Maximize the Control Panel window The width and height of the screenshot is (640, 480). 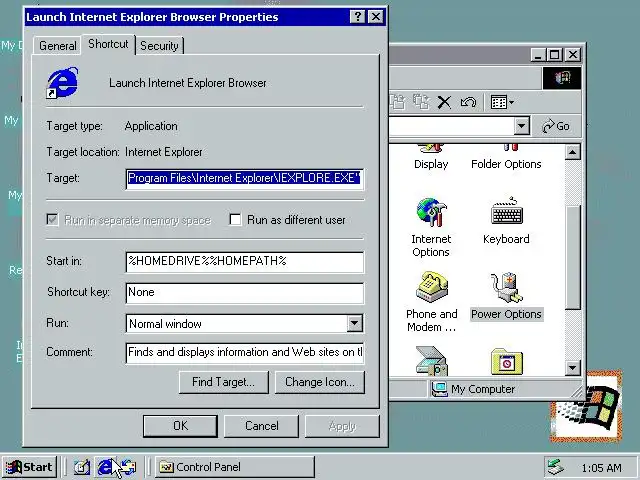click(x=555, y=54)
